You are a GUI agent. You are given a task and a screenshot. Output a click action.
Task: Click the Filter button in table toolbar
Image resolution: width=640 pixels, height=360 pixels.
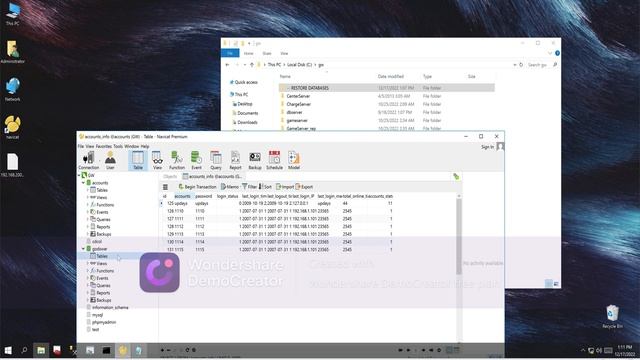pyautogui.click(x=249, y=187)
